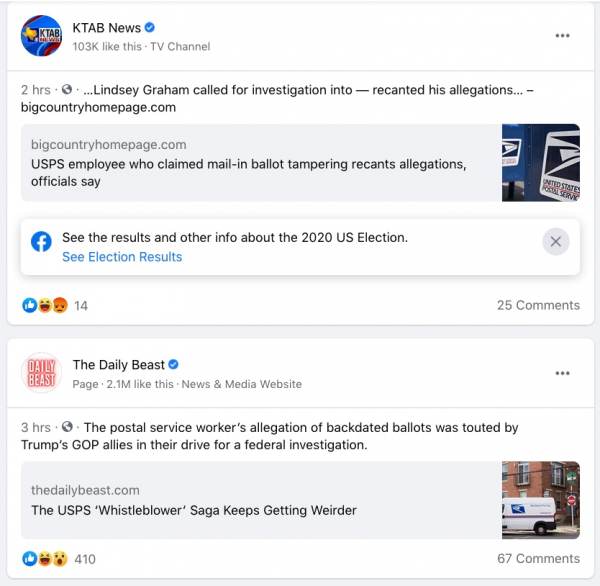
Task: View reaction emojis on KTAB News post
Action: 45,305
